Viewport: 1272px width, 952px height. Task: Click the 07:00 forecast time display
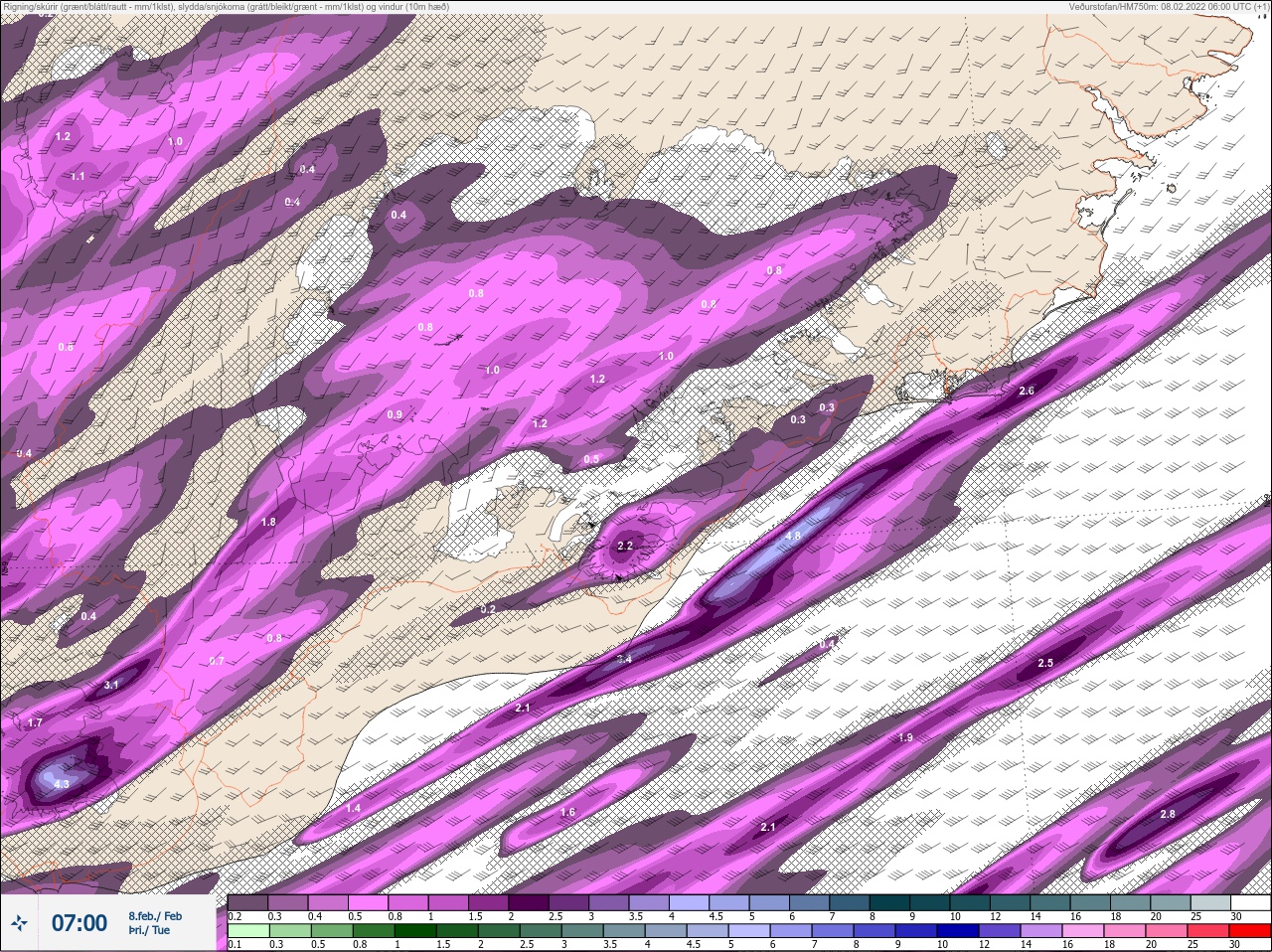click(79, 923)
